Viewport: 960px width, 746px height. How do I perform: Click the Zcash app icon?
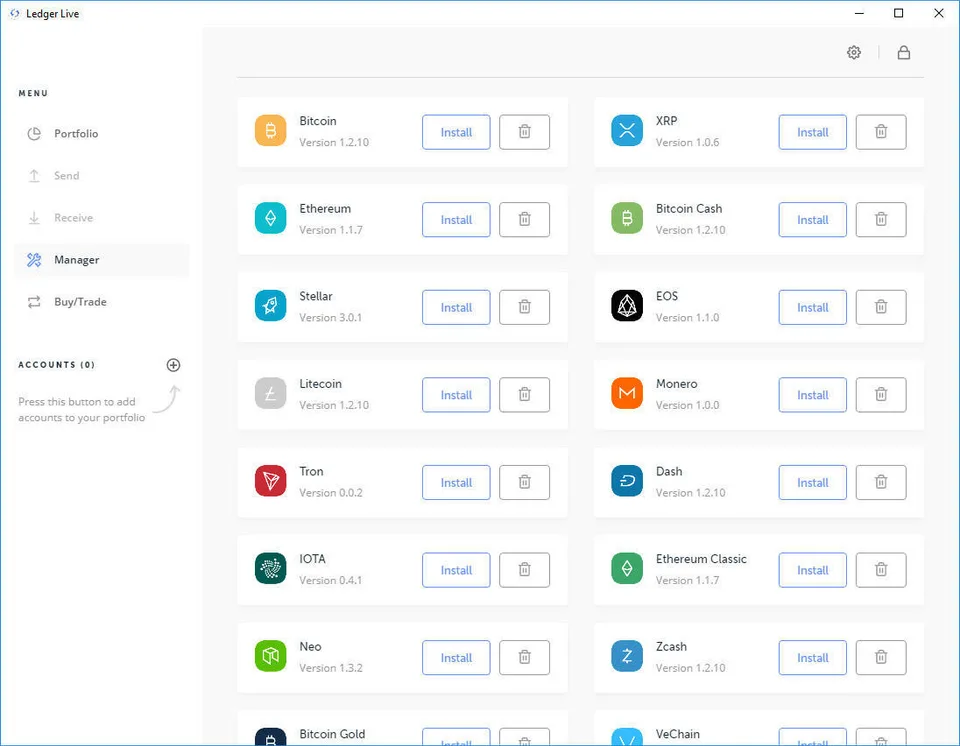click(x=627, y=656)
